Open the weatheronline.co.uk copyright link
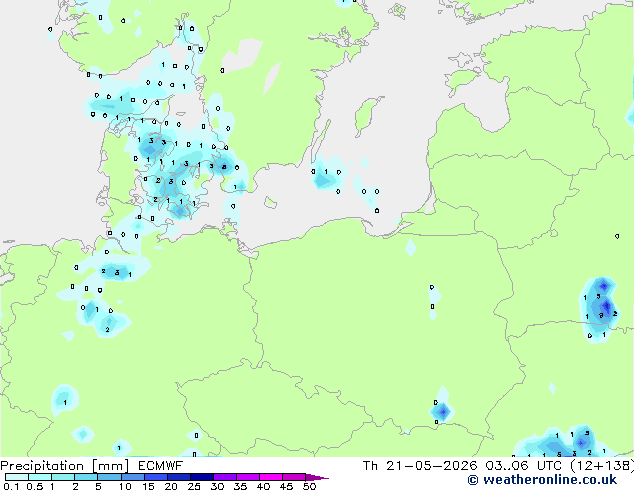634x490 pixels. click(542, 480)
